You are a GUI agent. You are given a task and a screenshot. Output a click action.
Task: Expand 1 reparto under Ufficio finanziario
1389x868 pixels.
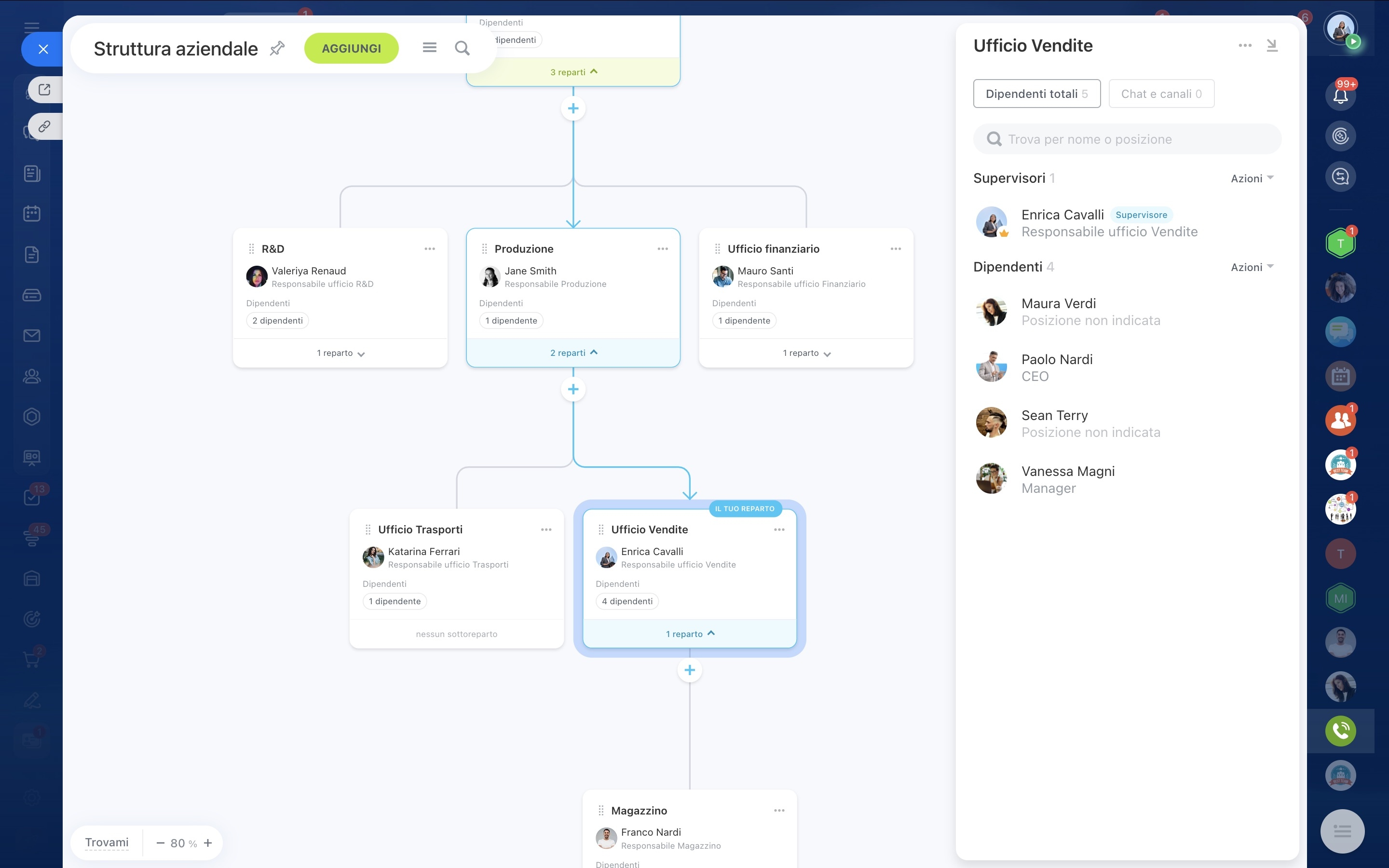[x=806, y=353]
